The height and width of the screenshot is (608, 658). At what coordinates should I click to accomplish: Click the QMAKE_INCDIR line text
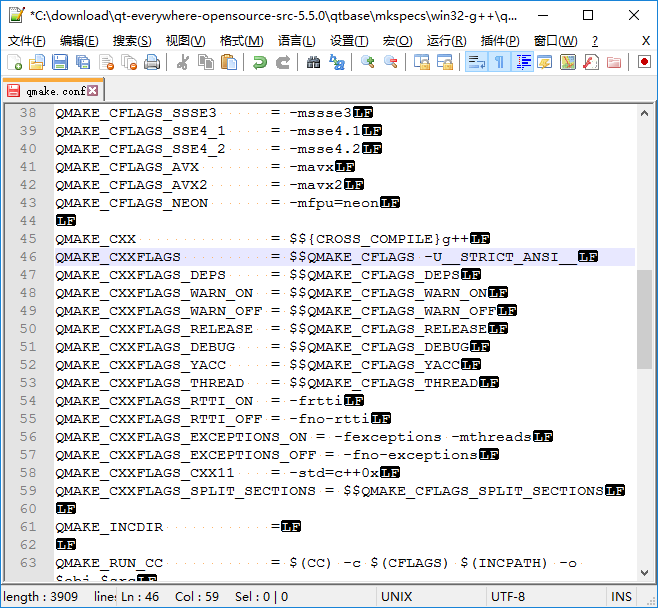click(109, 527)
